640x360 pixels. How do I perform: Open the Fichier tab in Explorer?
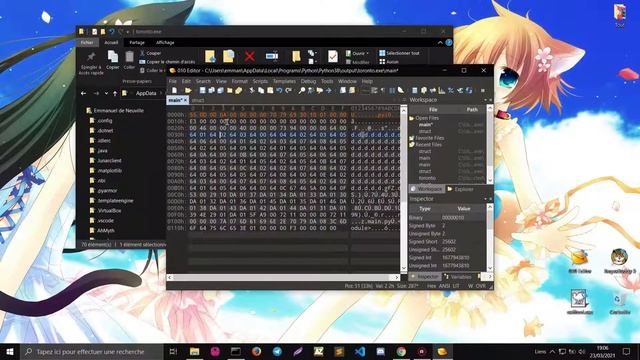(87, 42)
